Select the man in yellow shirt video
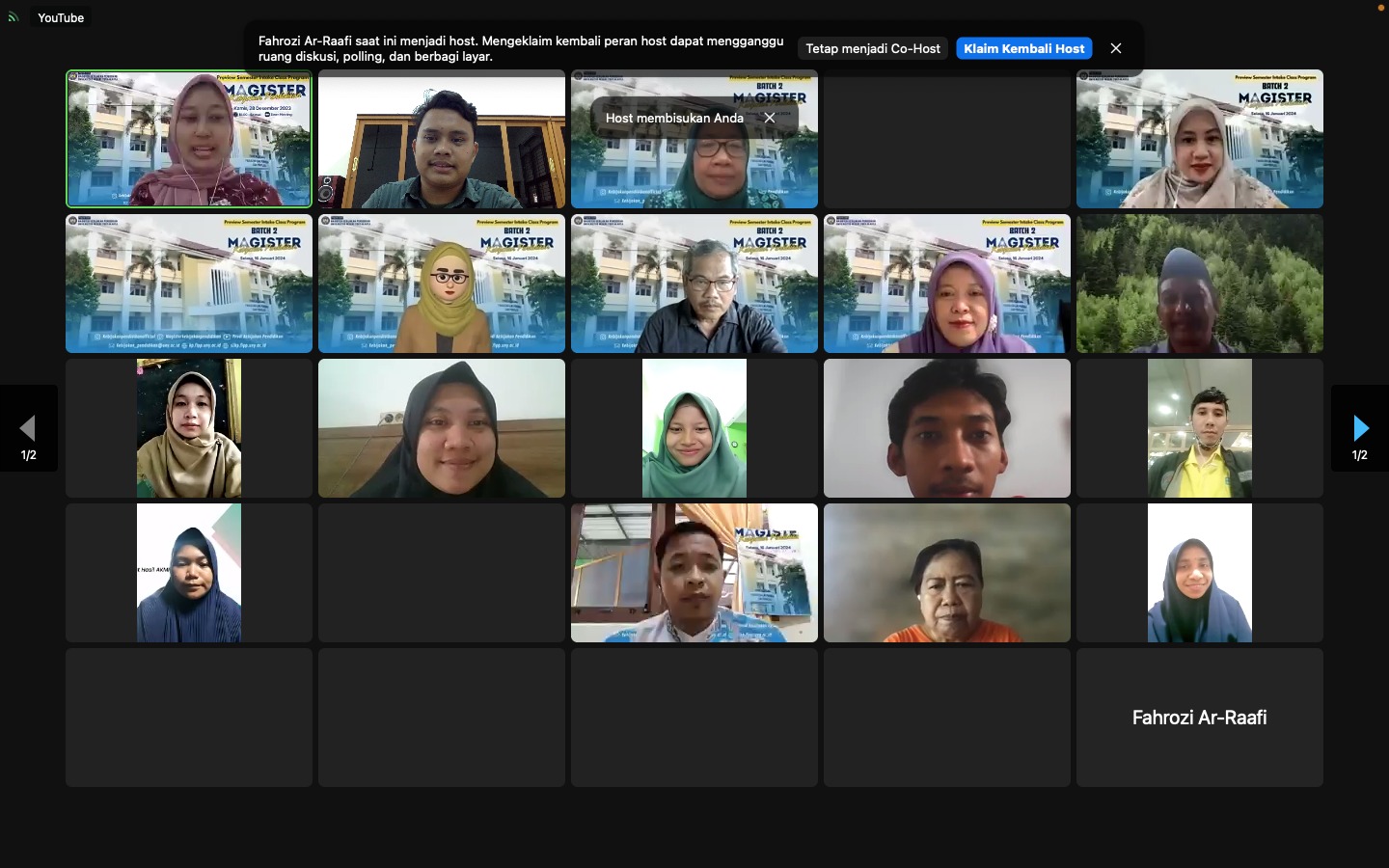Viewport: 1389px width, 868px height. 1199,428
